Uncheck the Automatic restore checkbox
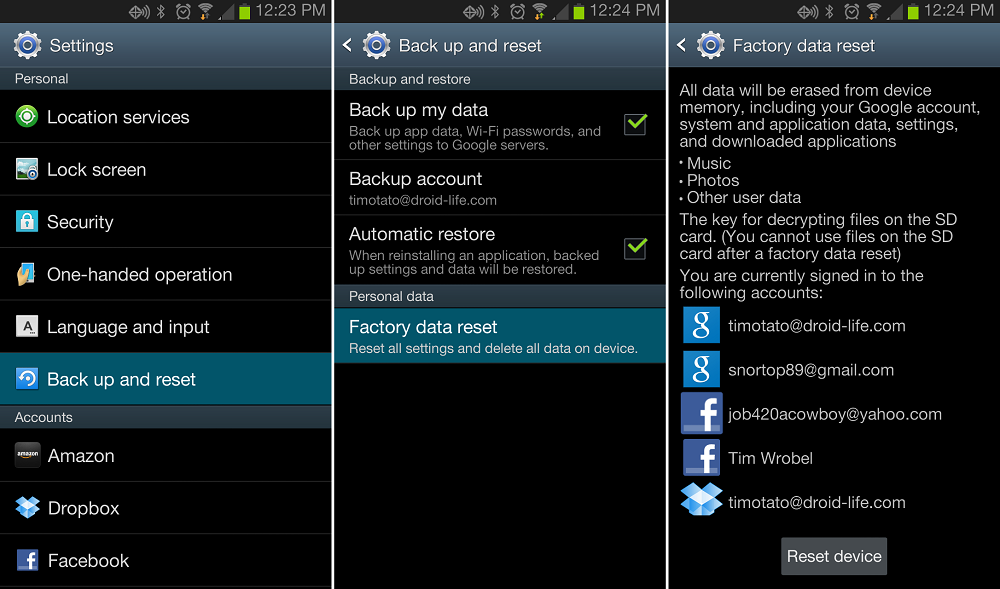Image resolution: width=1000 pixels, height=589 pixels. coord(635,248)
